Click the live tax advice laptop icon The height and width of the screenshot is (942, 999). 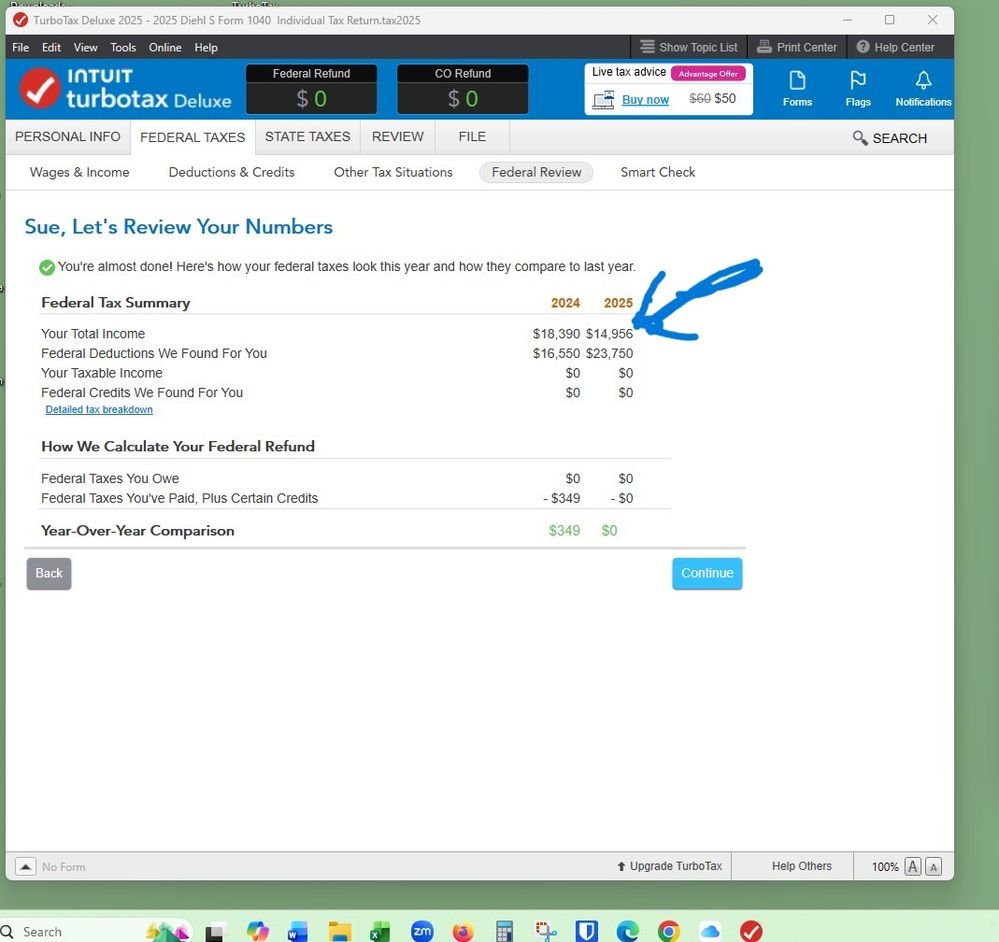coord(603,100)
